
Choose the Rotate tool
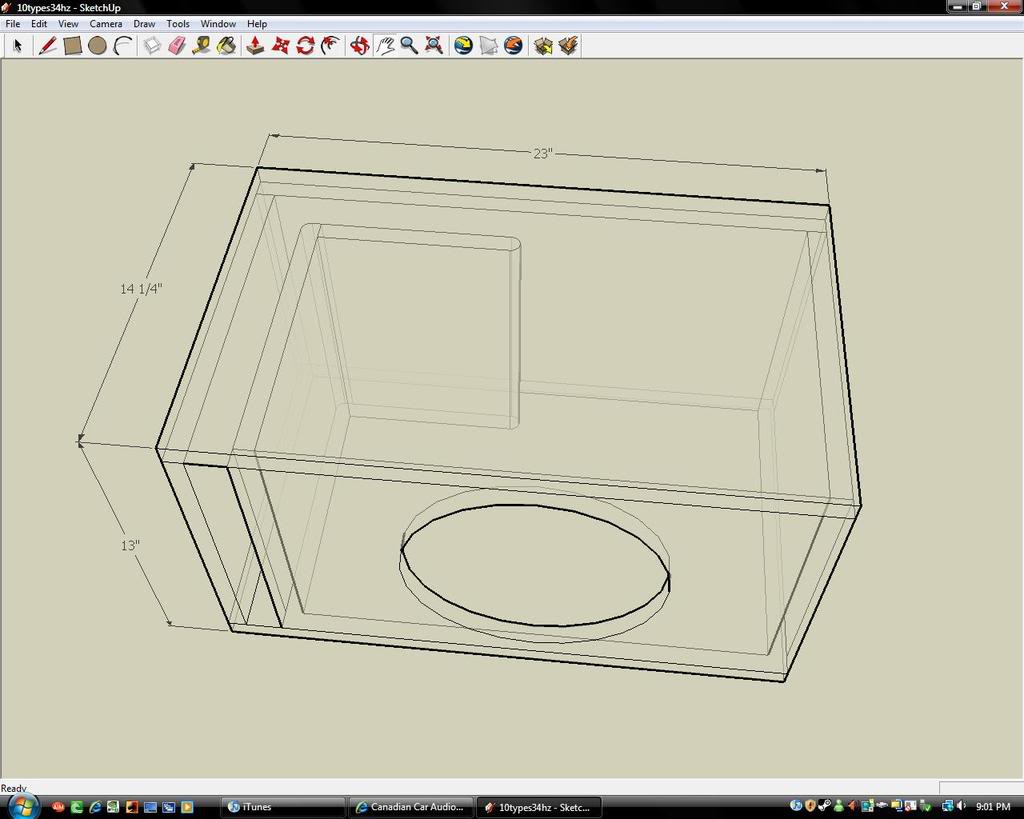pos(306,46)
